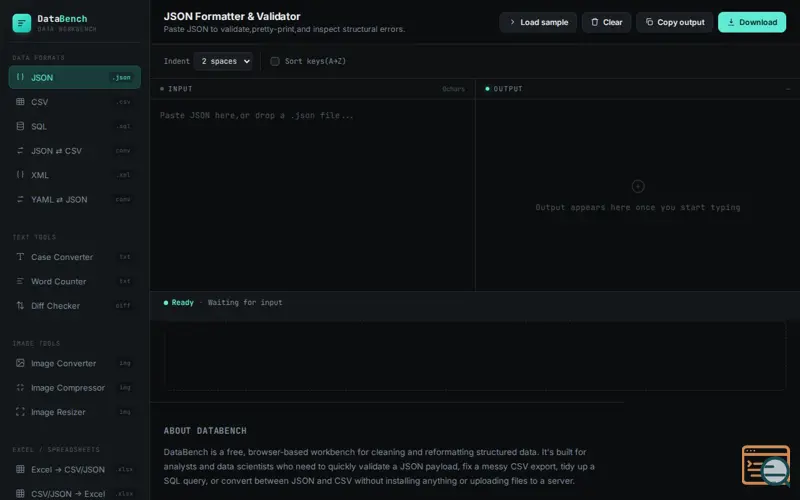This screenshot has height=500, width=800.
Task: Click the YAML ⇄ JSON converter arrows icon
Action: coord(20,199)
